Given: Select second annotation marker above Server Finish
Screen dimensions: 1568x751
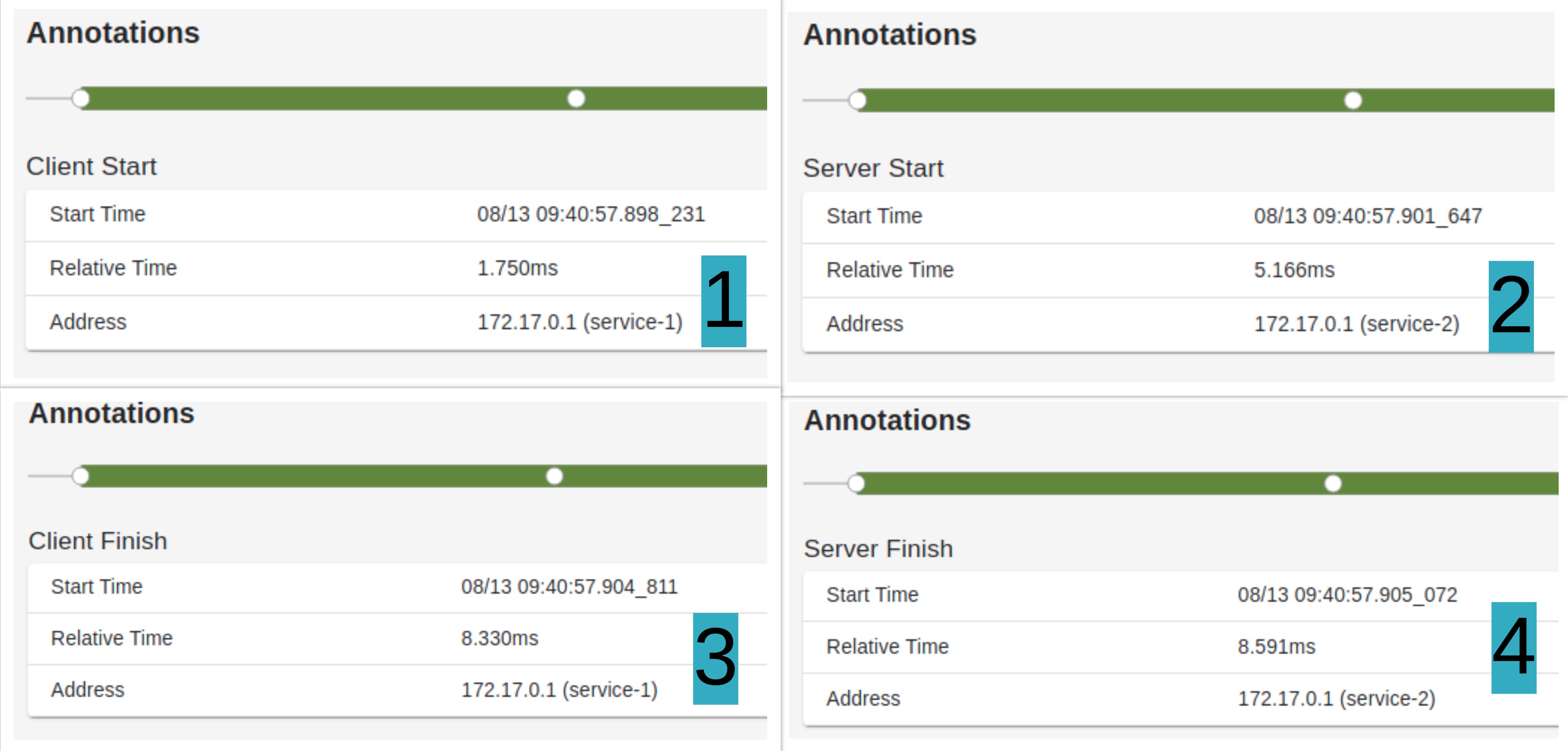Looking at the screenshot, I should pyautogui.click(x=1333, y=484).
